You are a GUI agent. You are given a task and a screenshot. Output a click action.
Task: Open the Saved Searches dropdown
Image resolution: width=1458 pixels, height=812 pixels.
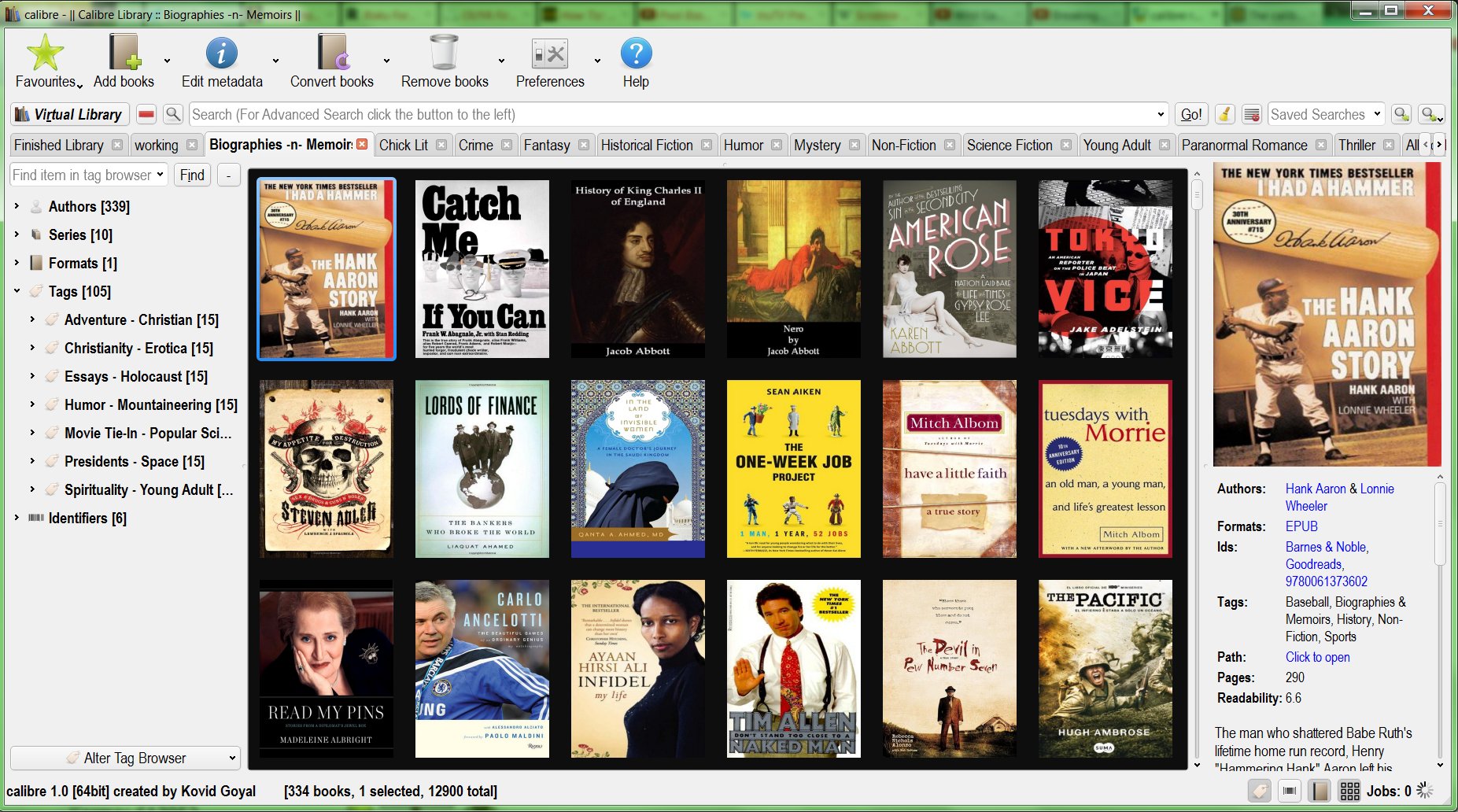pos(1326,114)
